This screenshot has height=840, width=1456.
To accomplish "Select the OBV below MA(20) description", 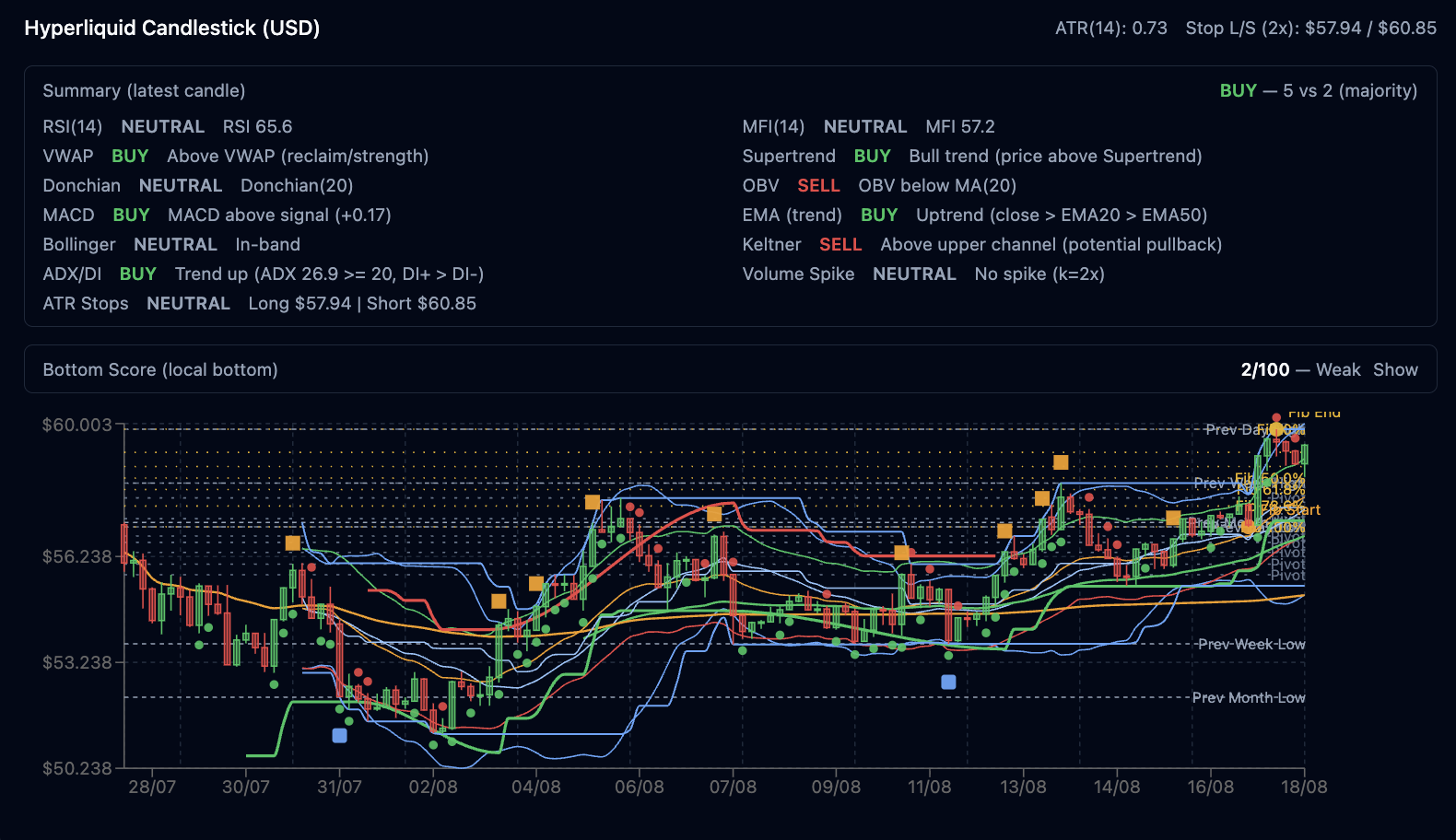I will click(937, 185).
